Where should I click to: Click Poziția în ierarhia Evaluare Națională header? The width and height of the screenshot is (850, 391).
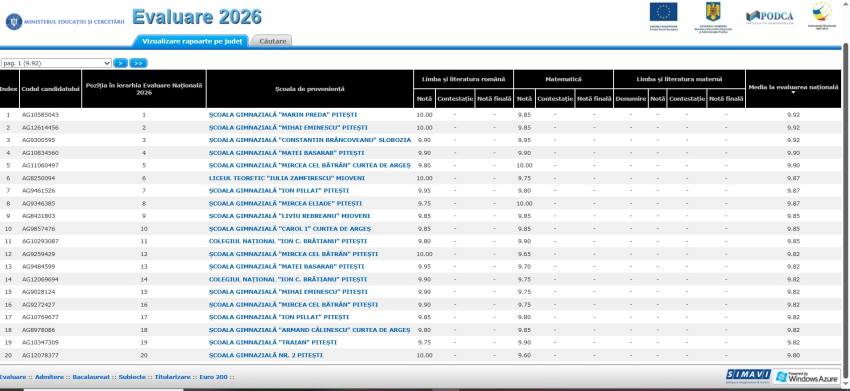click(x=144, y=89)
